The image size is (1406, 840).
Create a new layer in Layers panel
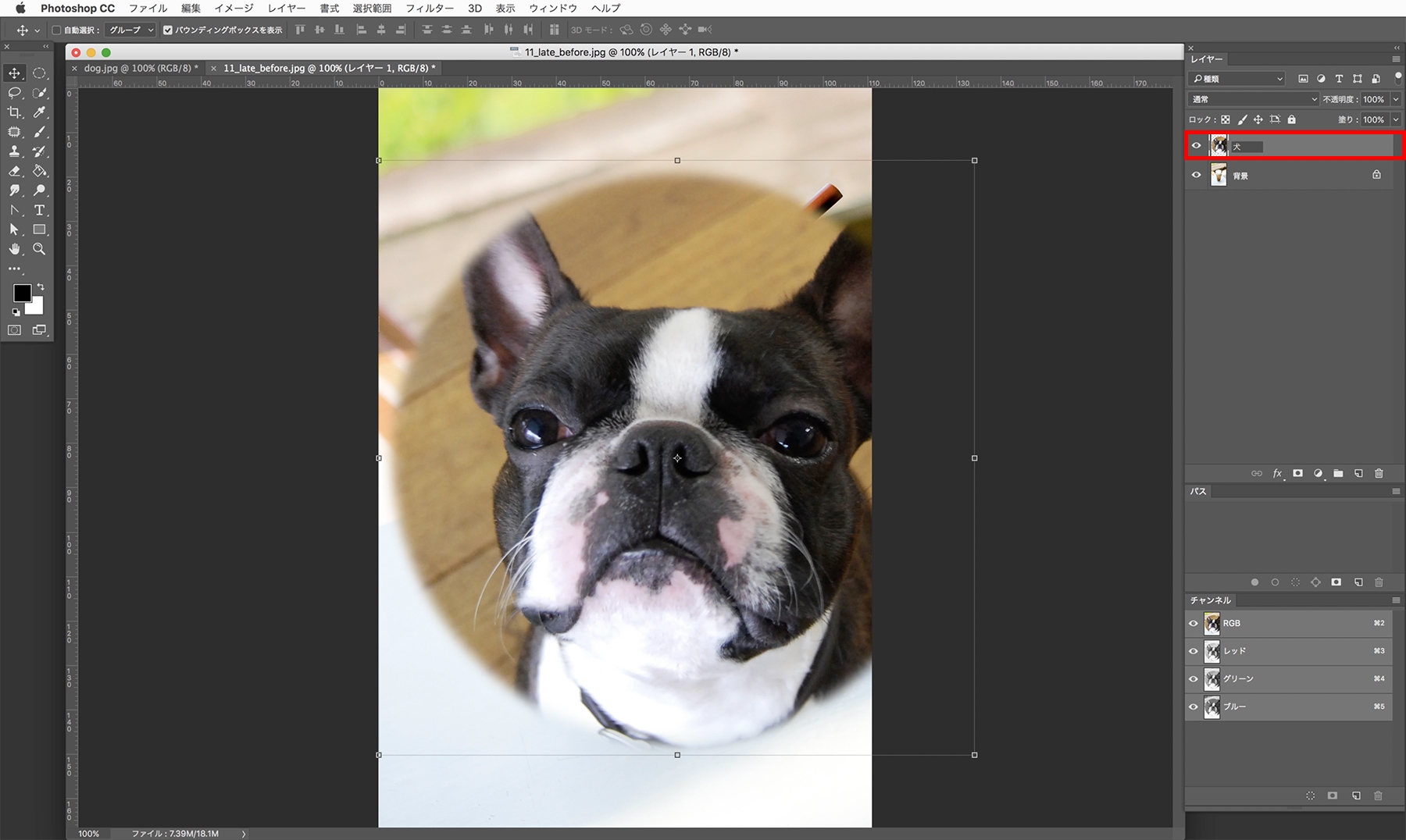coord(1358,473)
